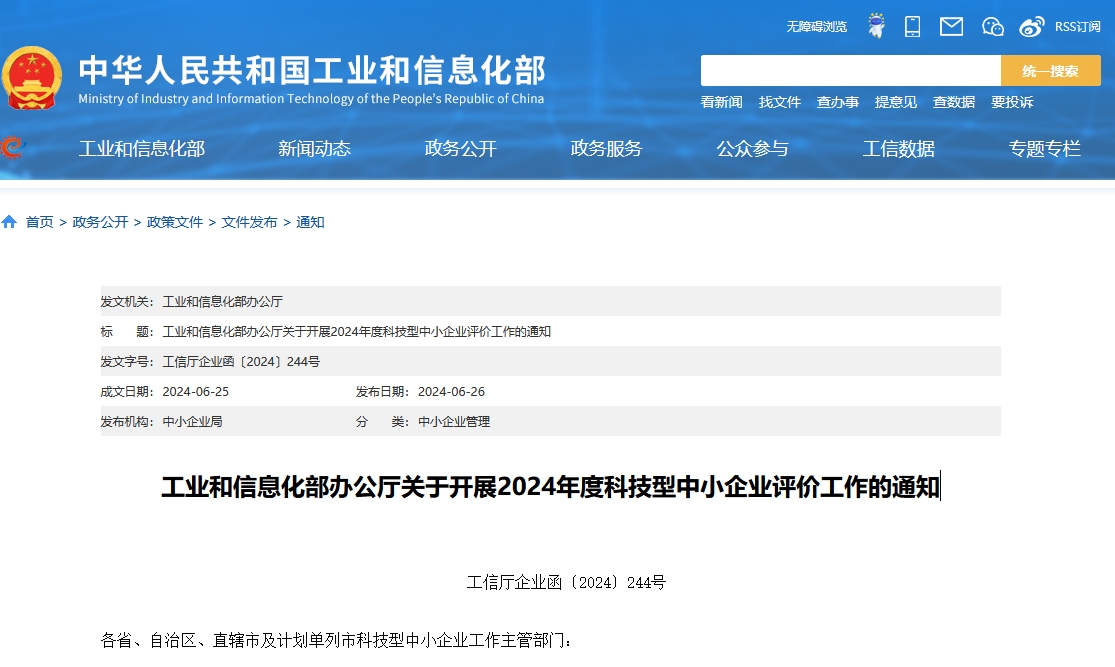
Task: Click the mobile phone version icon
Action: [911, 26]
